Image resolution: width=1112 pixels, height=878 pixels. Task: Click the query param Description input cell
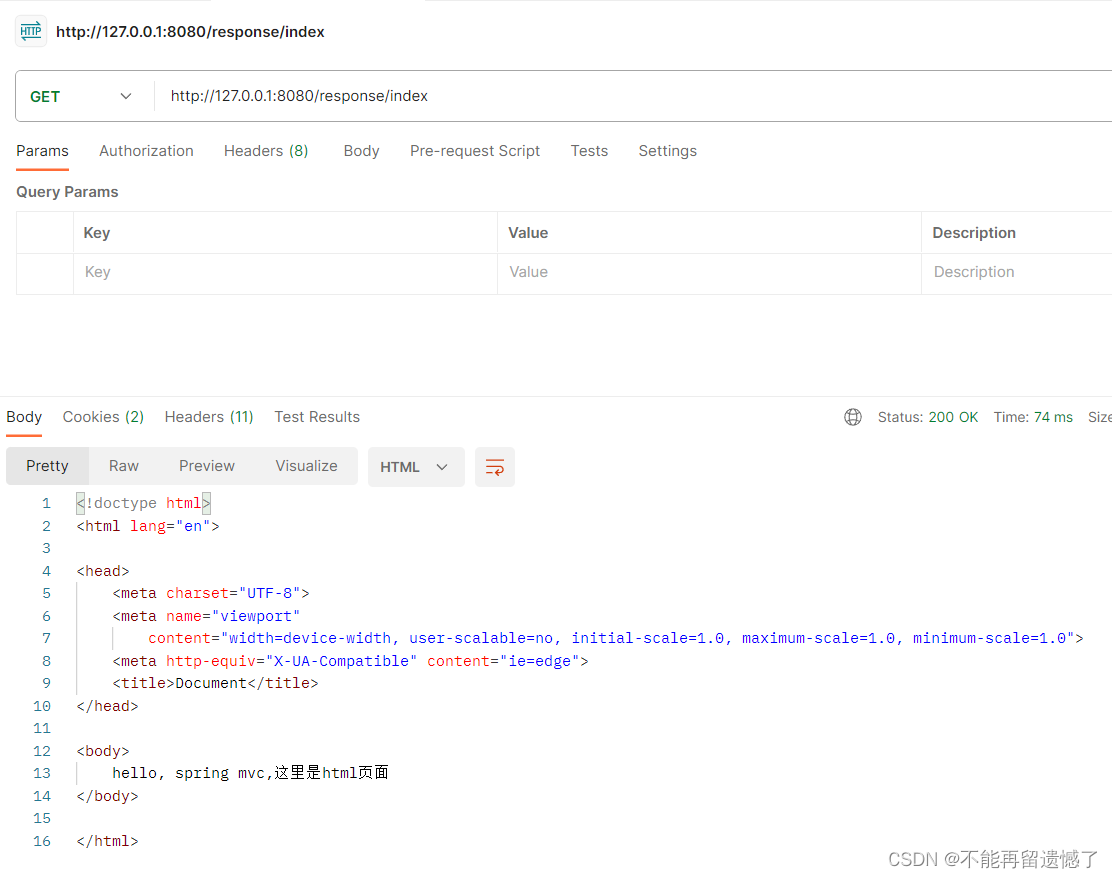pyautogui.click(x=1017, y=273)
